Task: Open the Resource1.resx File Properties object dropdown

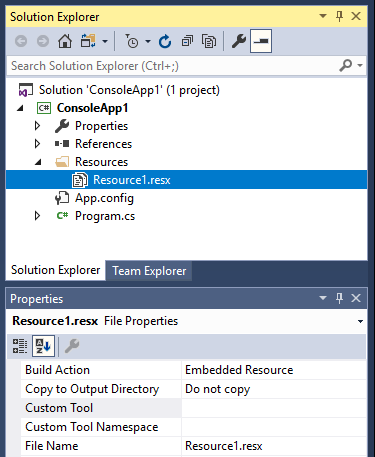Action: [x=360, y=321]
